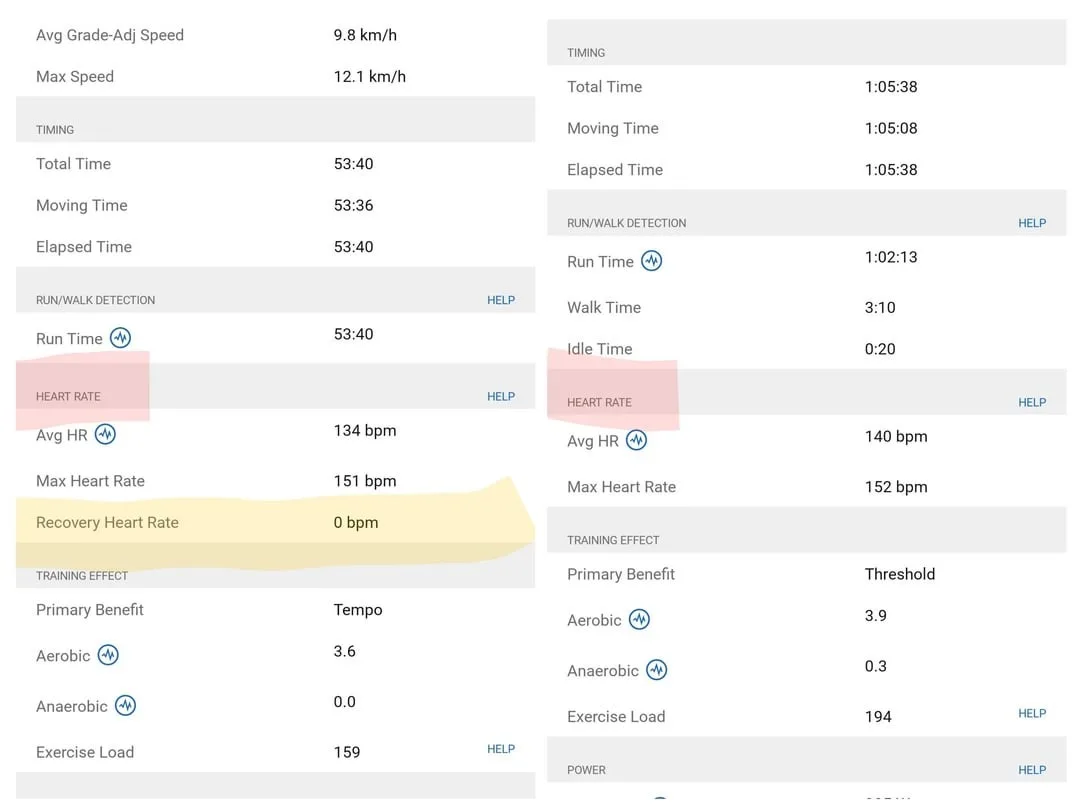
Task: Open HELP in Heart Rate header above 134 bpm
Action: (501, 397)
